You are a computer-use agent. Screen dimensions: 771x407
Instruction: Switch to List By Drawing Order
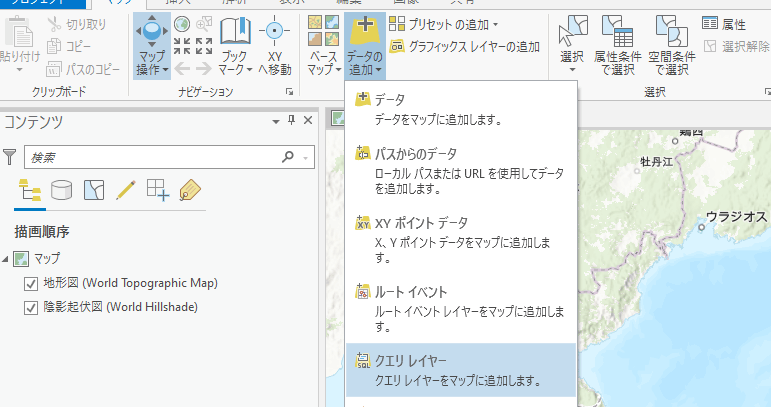click(x=30, y=190)
